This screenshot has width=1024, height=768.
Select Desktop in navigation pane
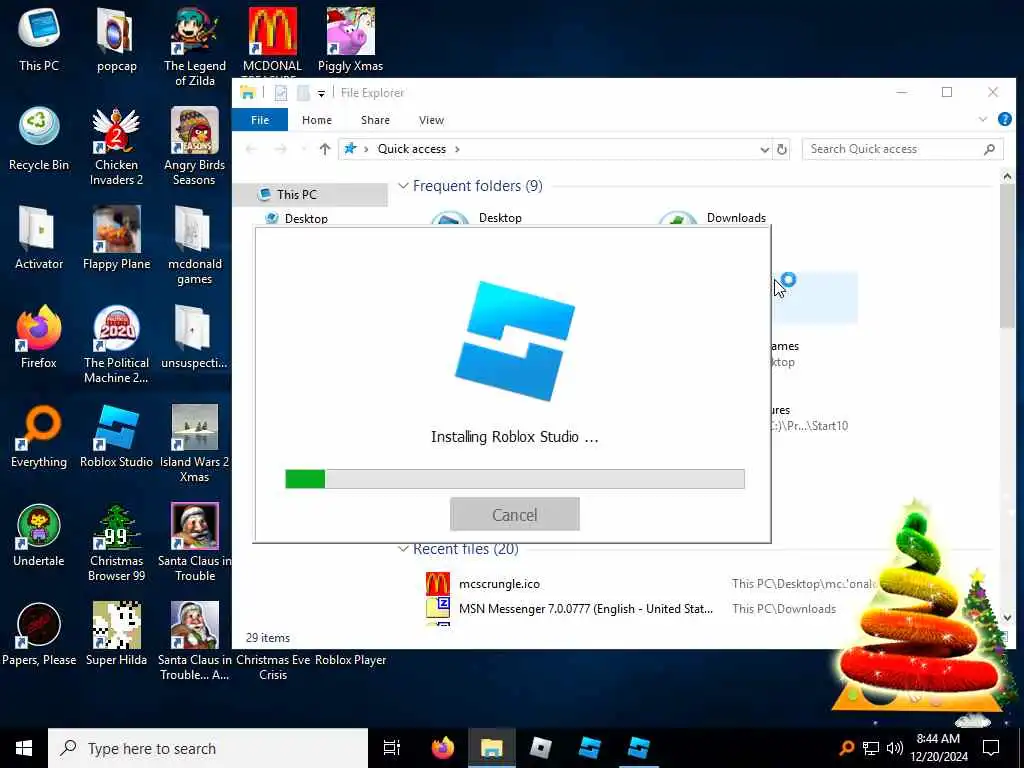pos(306,218)
